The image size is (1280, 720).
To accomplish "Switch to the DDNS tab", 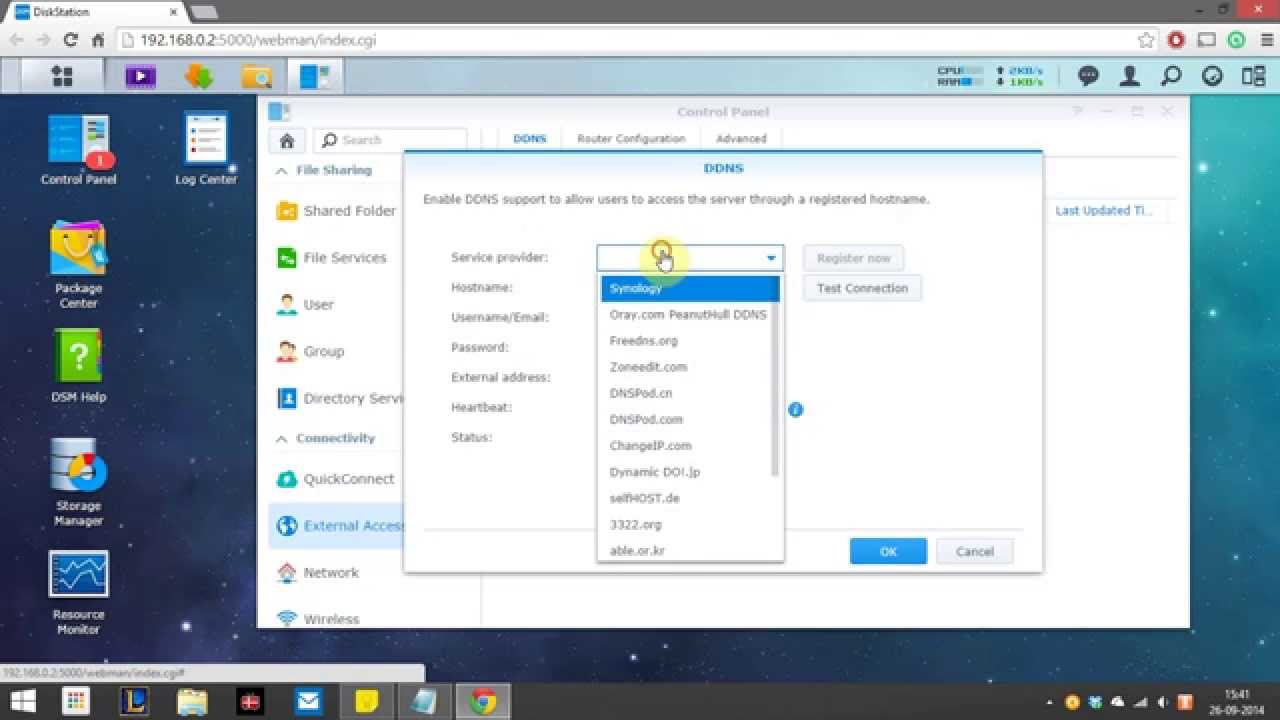I will pyautogui.click(x=530, y=139).
